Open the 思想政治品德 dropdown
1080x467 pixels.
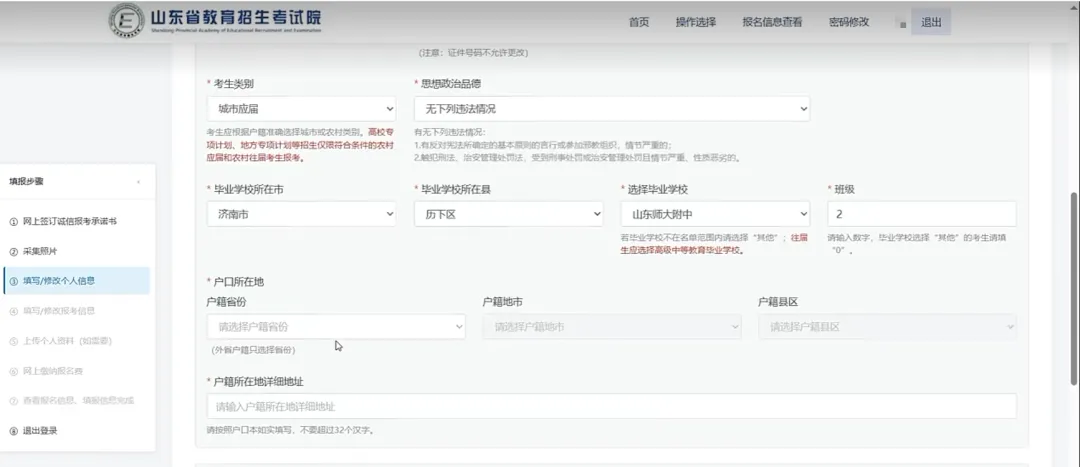pos(612,109)
